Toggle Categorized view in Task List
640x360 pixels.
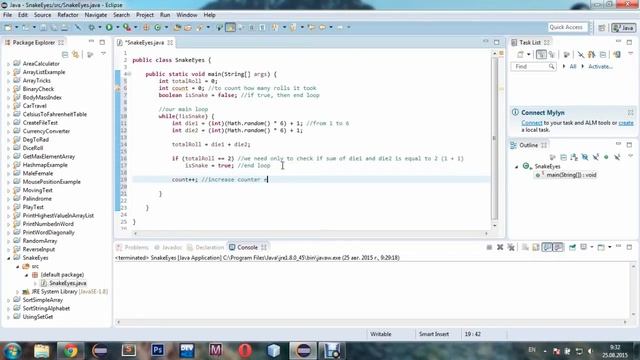pos(541,54)
